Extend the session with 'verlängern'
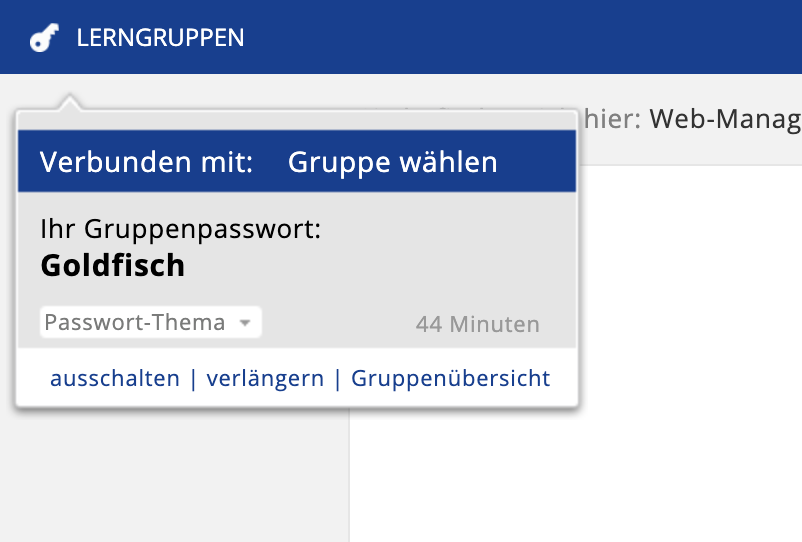The width and height of the screenshot is (802, 542). (x=265, y=378)
